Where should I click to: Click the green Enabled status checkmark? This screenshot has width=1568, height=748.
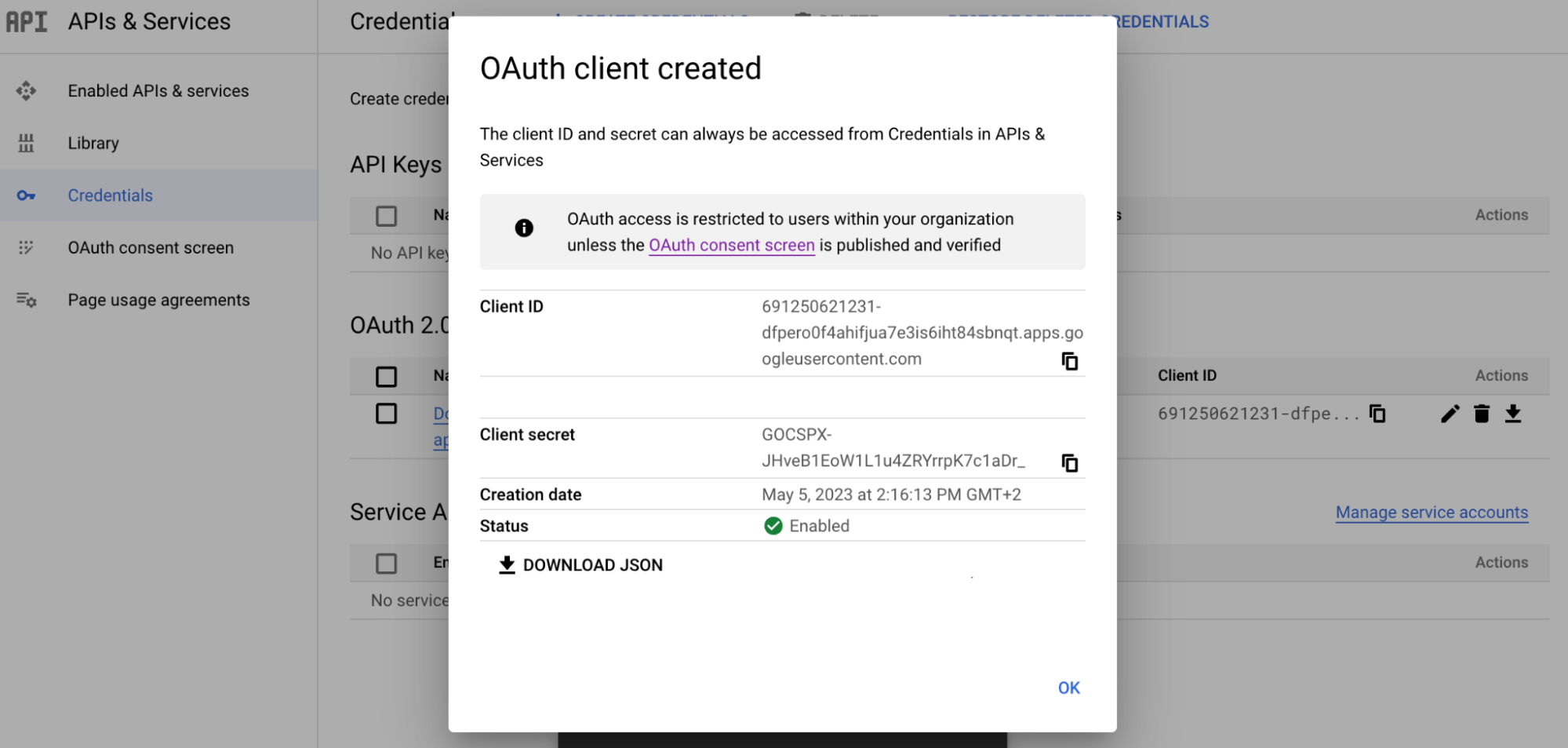pos(773,526)
